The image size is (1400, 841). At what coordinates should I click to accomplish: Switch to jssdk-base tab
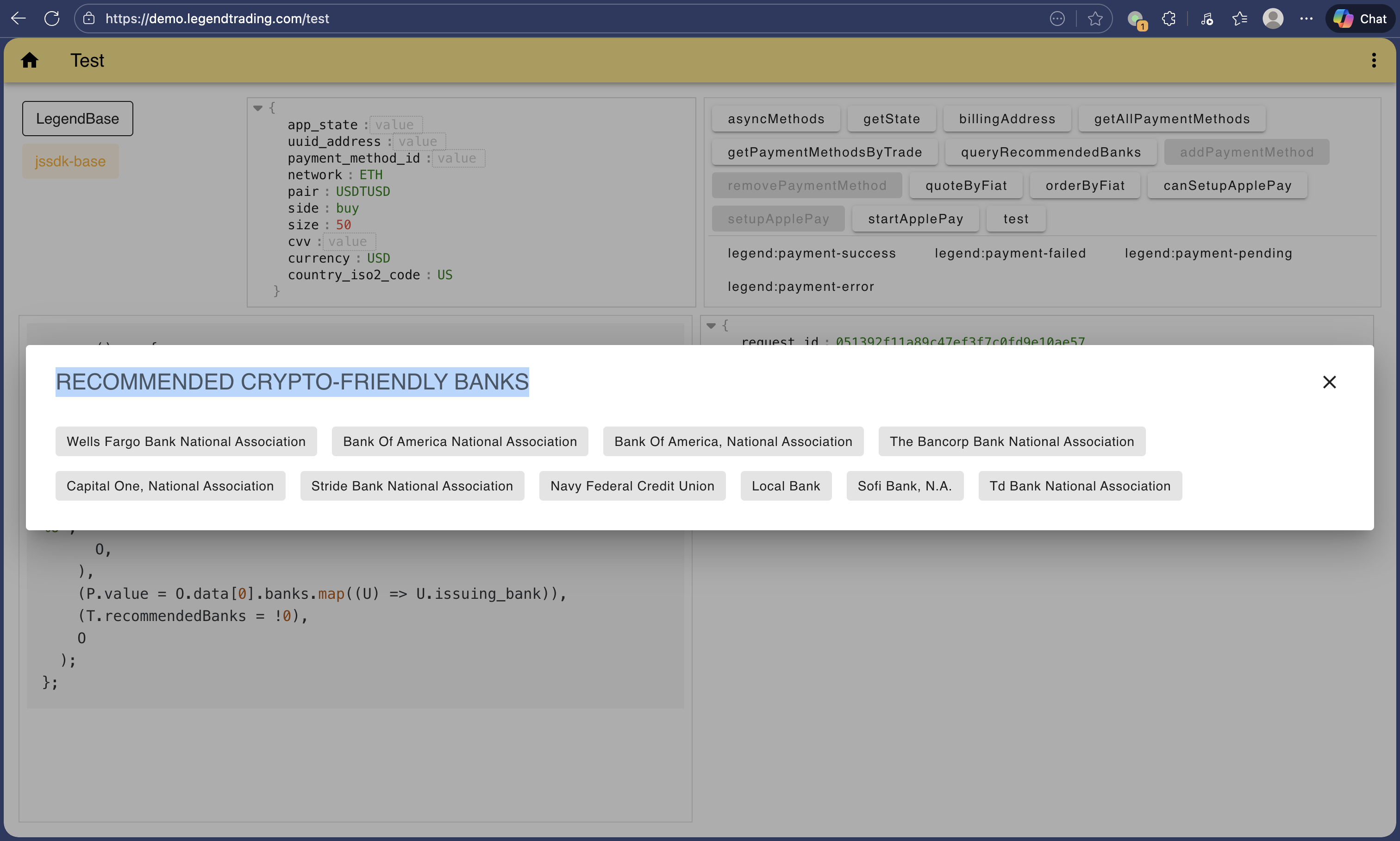70,161
